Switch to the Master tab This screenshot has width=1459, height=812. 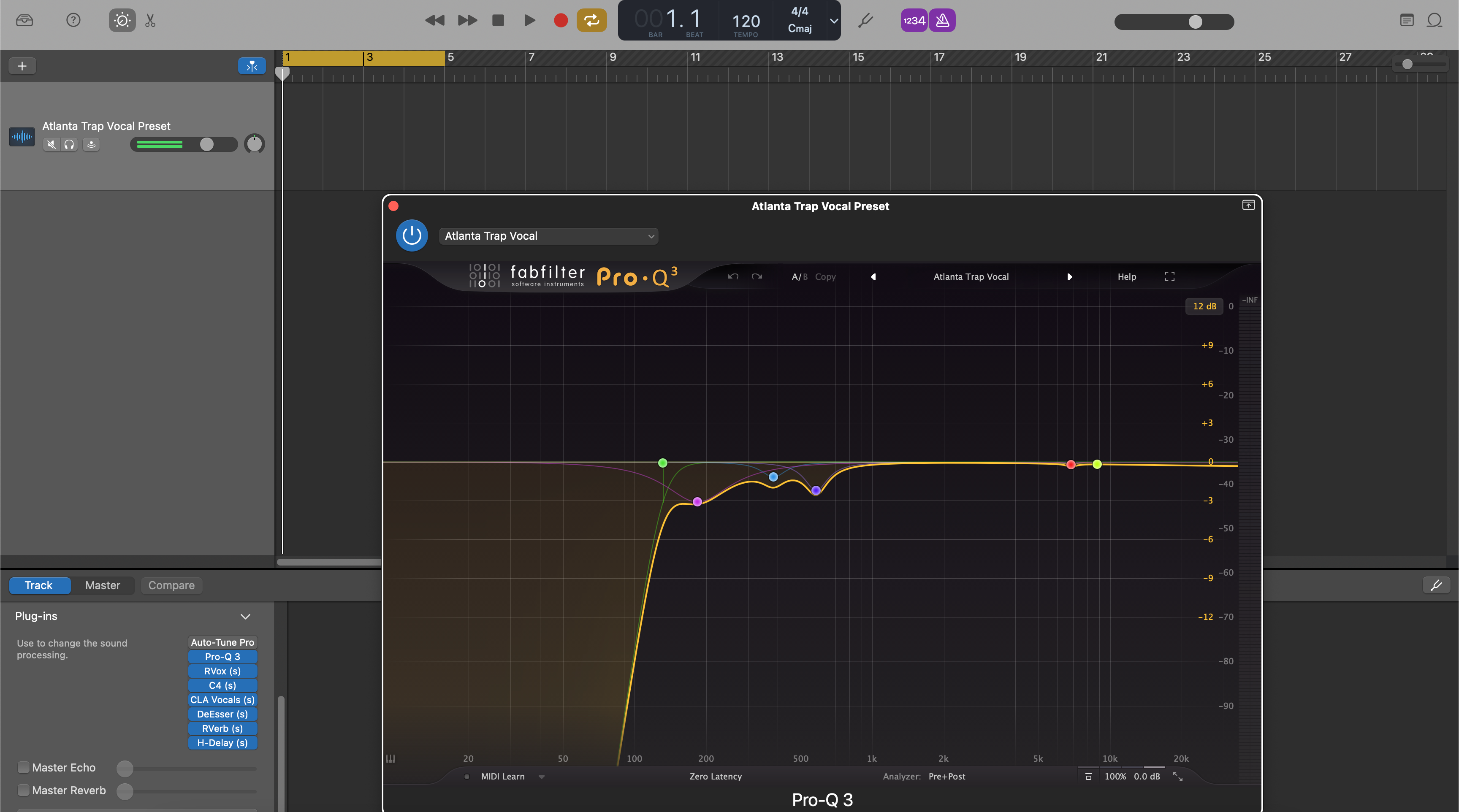103,585
